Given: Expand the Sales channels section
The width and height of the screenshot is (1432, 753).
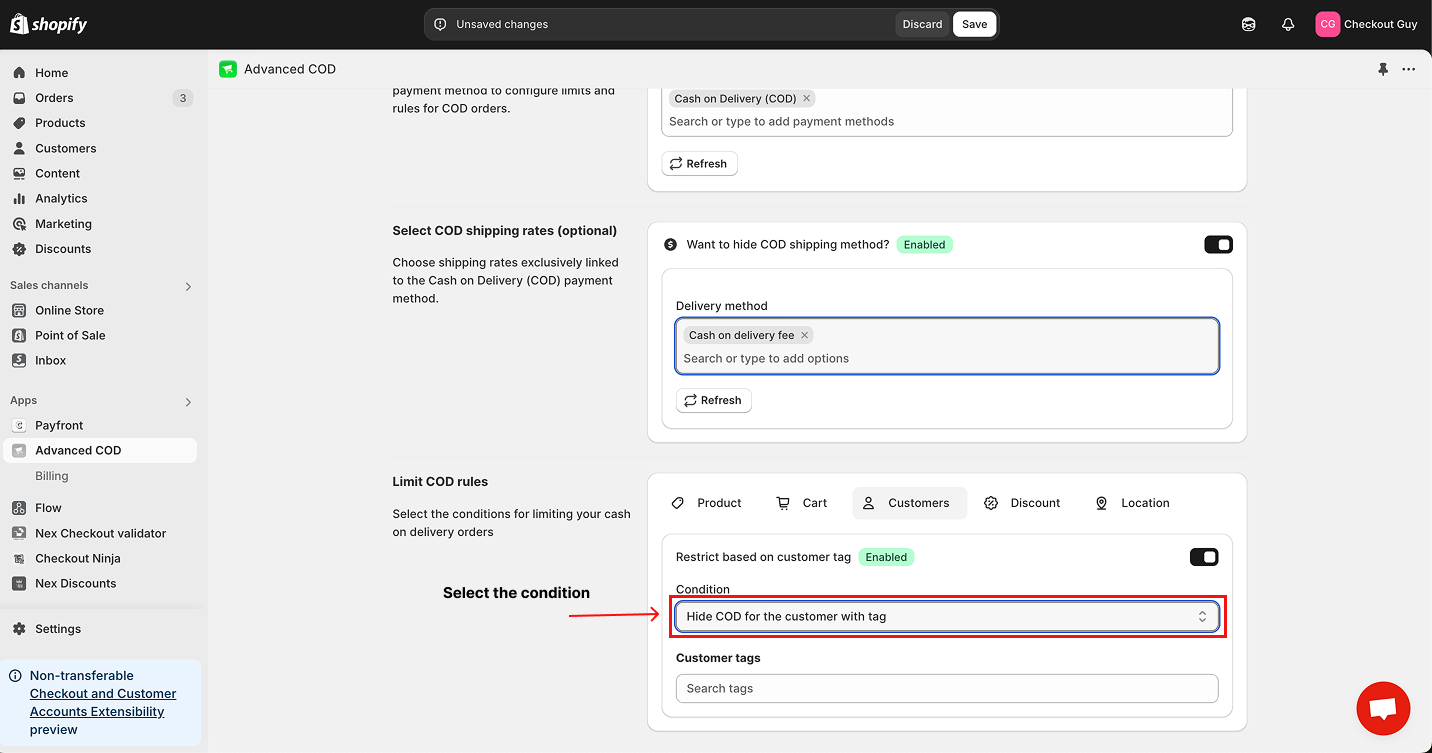Looking at the screenshot, I should [188, 286].
